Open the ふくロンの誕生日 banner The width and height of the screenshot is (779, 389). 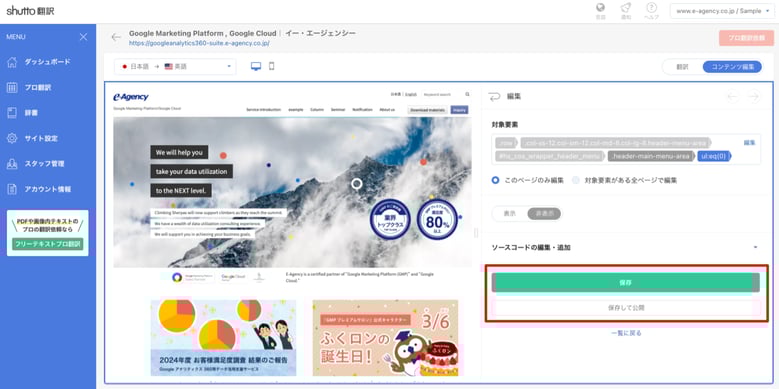pyautogui.click(x=386, y=338)
